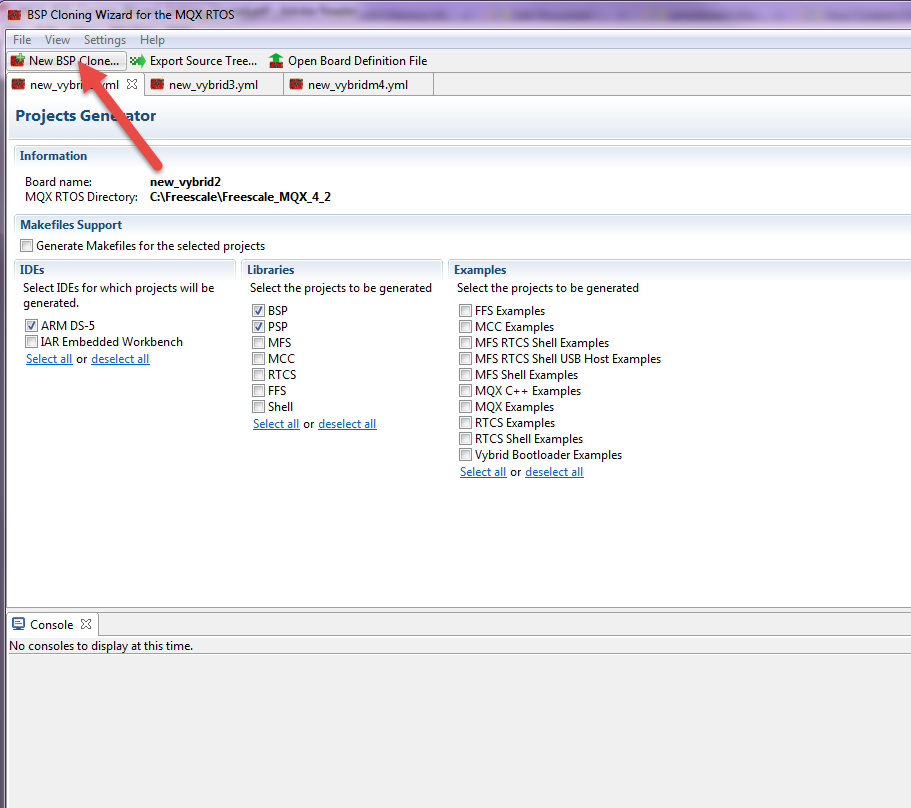Click Select all under Libraries
The image size is (911, 808).
click(276, 423)
